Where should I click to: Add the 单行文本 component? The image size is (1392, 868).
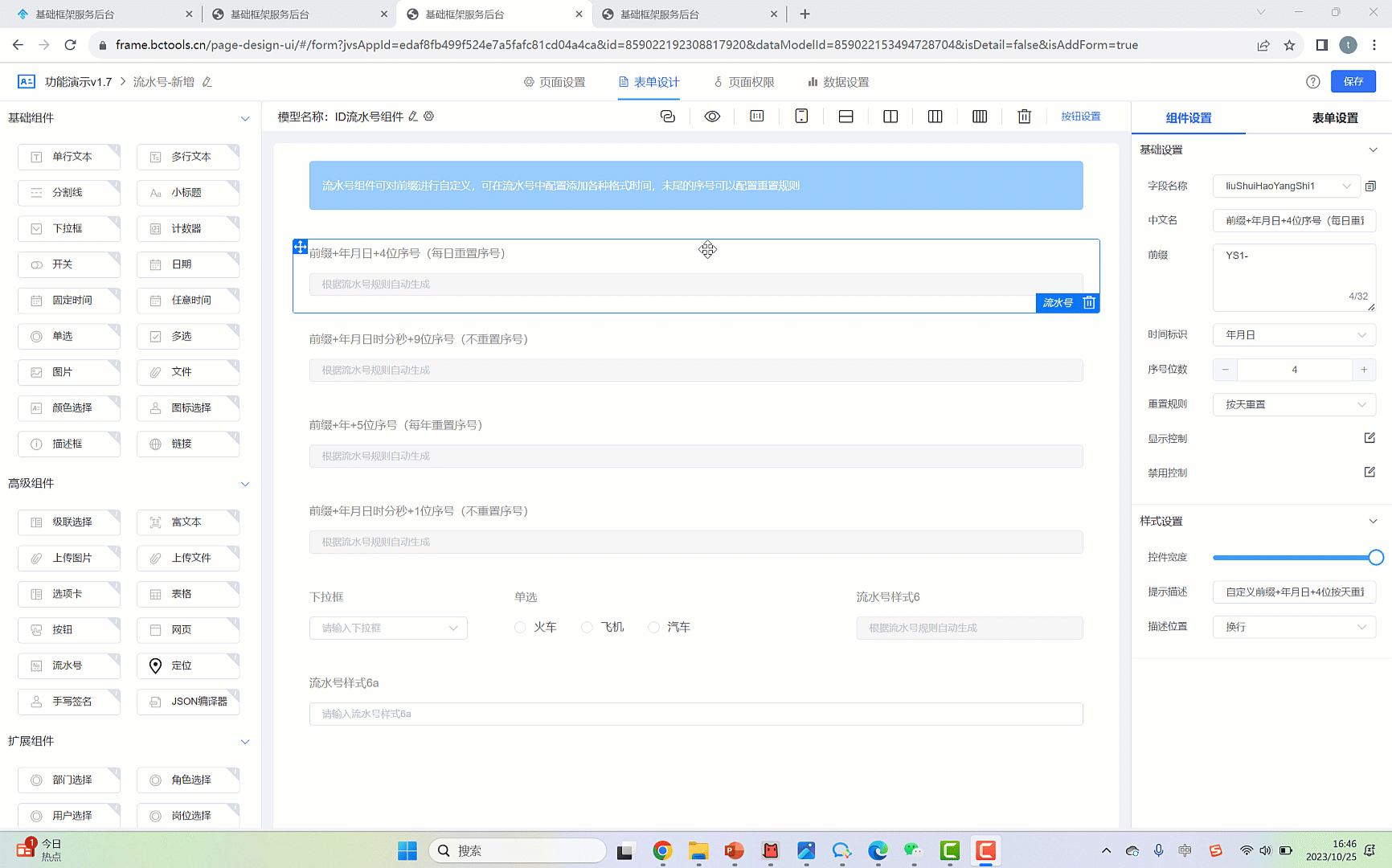point(69,157)
